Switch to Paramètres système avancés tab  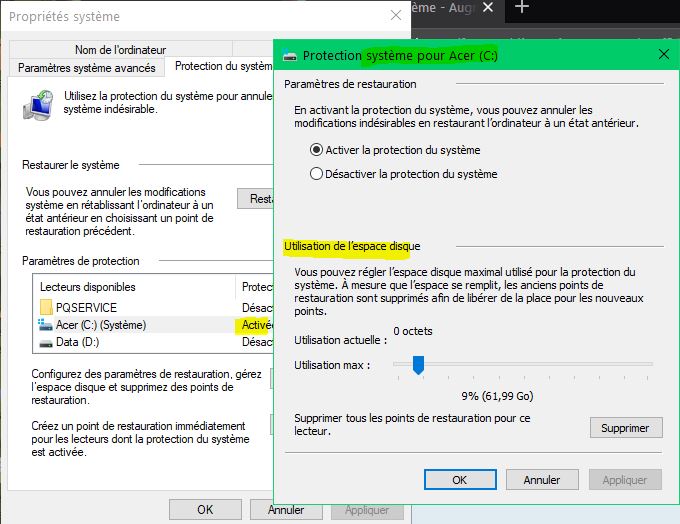(x=87, y=68)
